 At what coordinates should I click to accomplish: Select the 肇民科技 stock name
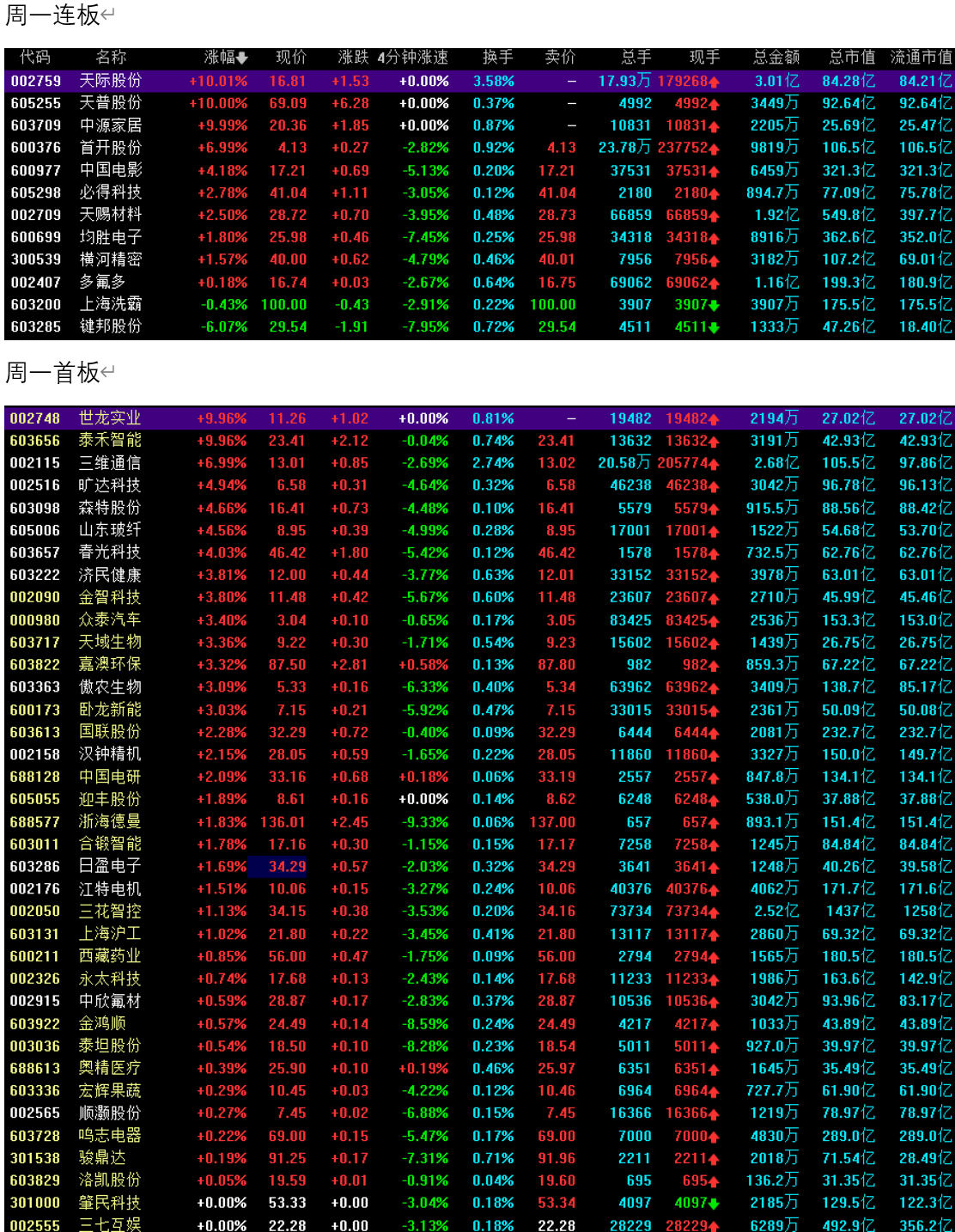click(x=111, y=1203)
